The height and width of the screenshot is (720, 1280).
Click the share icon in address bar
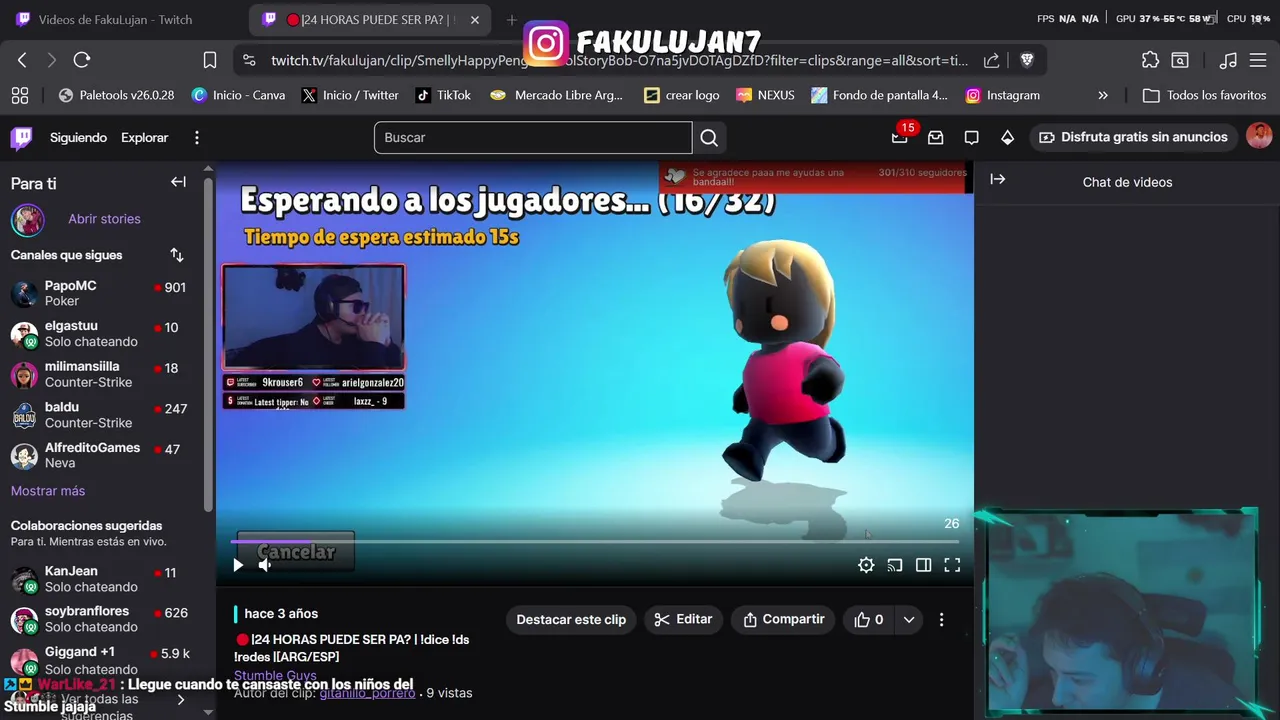[x=991, y=60]
